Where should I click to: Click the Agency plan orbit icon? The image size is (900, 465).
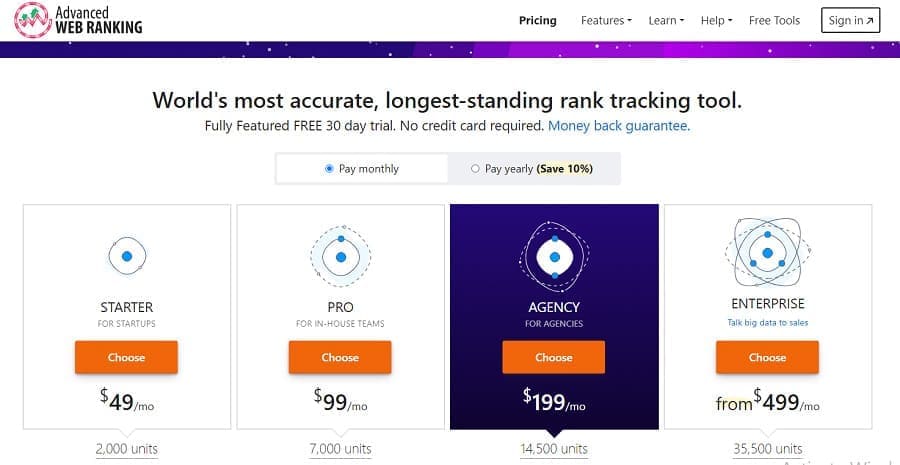coord(554,257)
